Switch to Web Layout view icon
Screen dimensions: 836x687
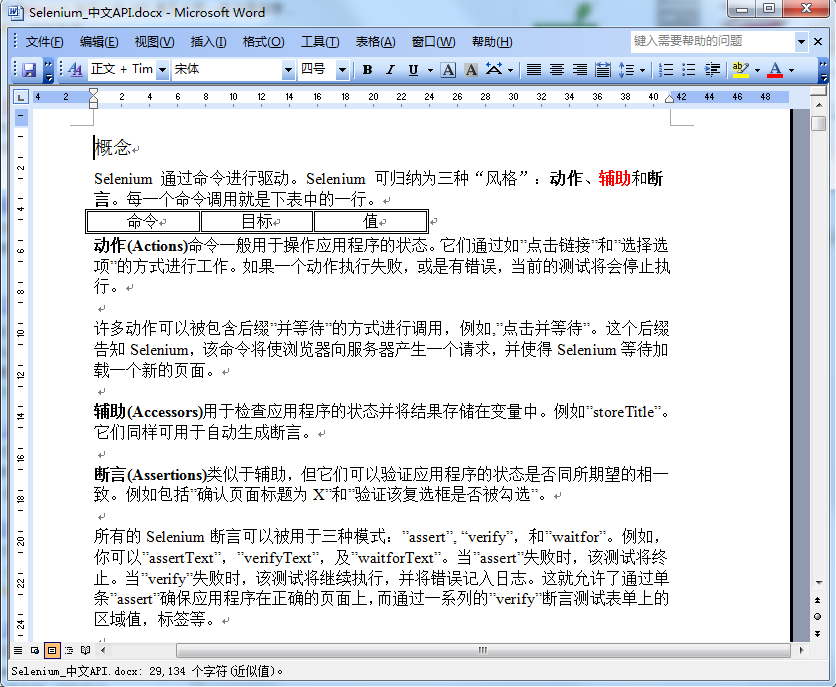(35, 650)
